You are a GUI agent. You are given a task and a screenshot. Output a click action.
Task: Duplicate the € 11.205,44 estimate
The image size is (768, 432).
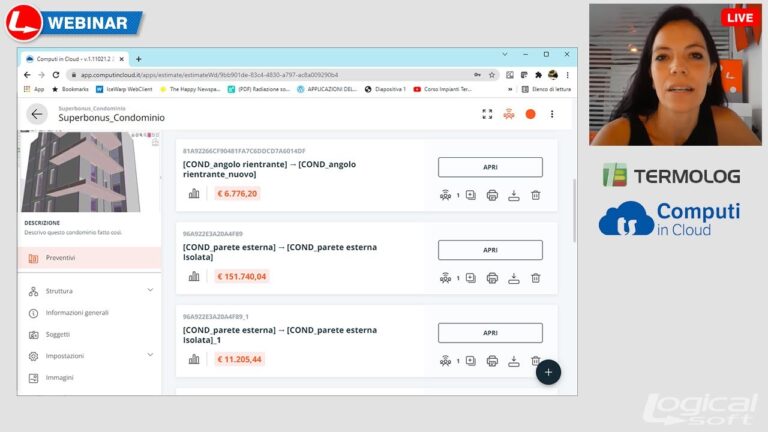pyautogui.click(x=471, y=361)
